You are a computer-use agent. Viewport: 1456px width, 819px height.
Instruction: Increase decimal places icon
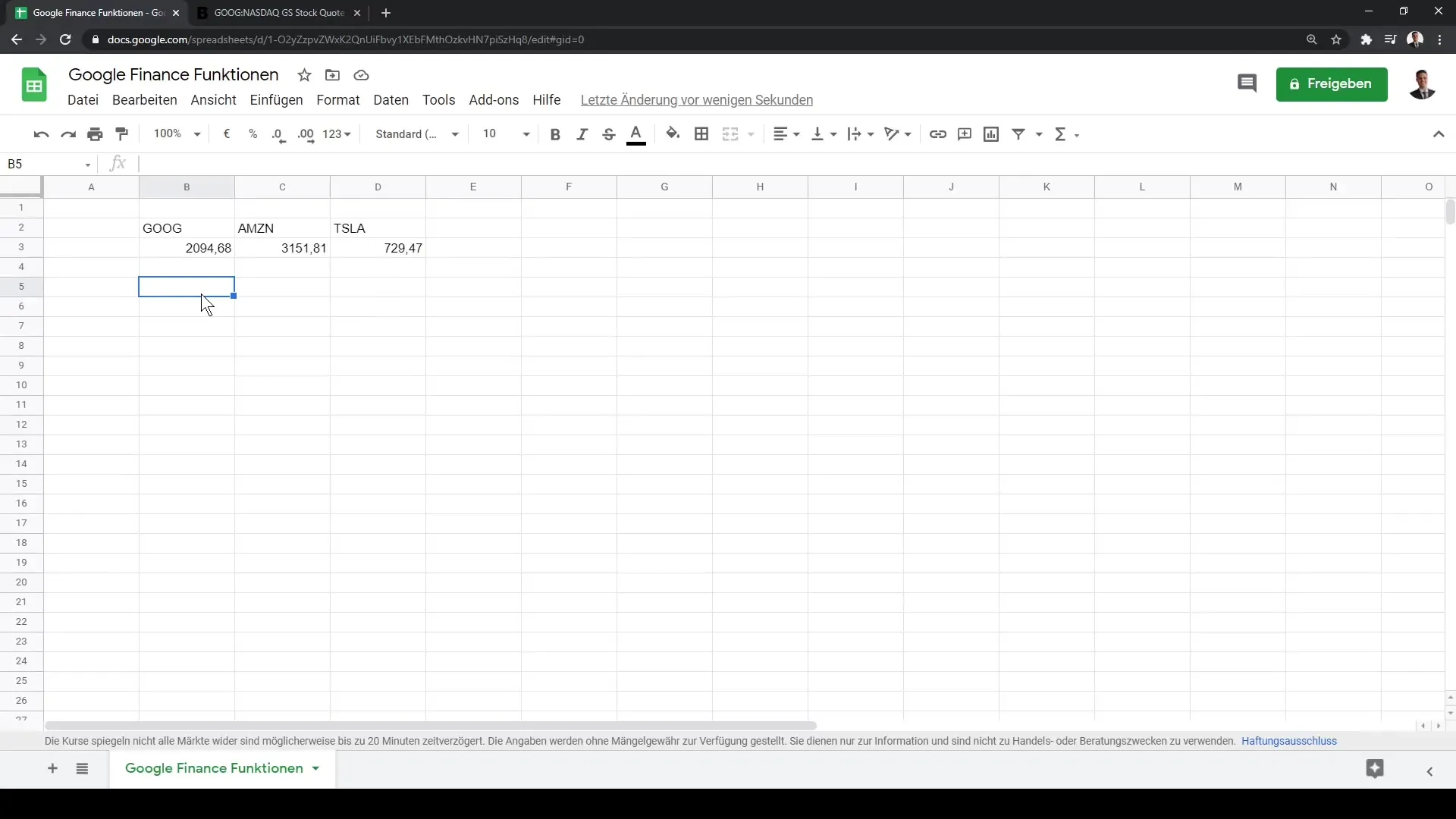tap(306, 134)
